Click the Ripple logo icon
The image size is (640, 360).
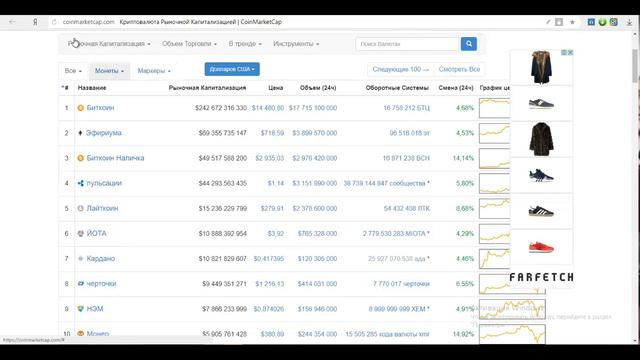click(x=80, y=183)
